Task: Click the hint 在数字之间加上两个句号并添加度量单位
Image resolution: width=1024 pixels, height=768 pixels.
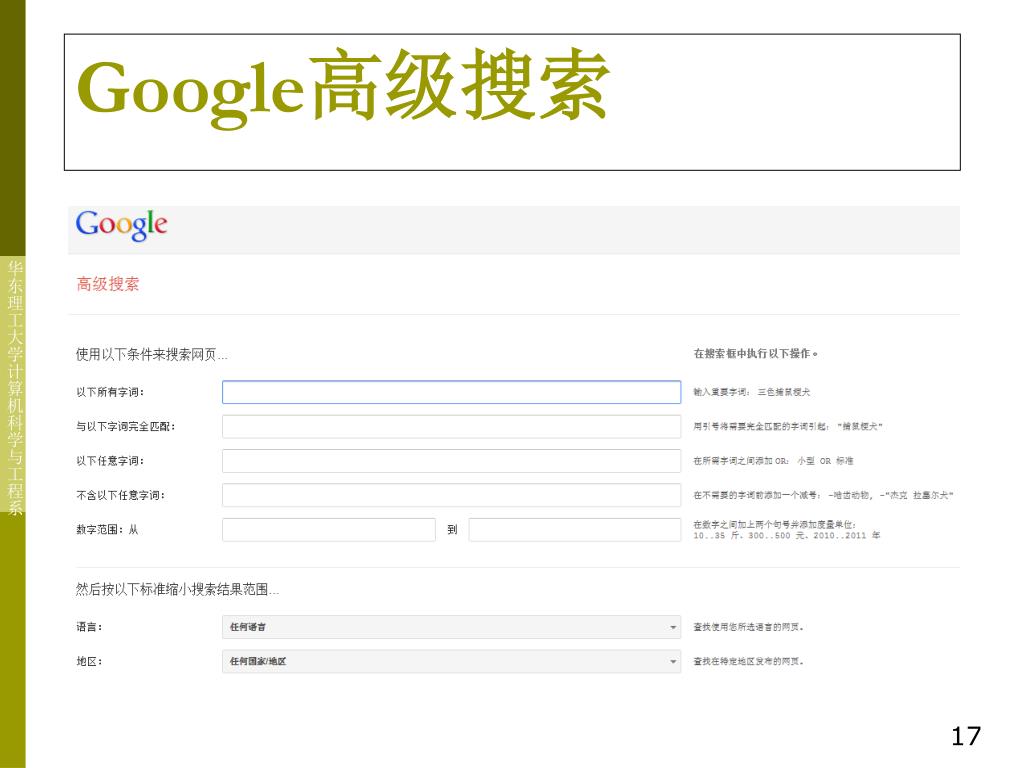Action: pos(775,524)
